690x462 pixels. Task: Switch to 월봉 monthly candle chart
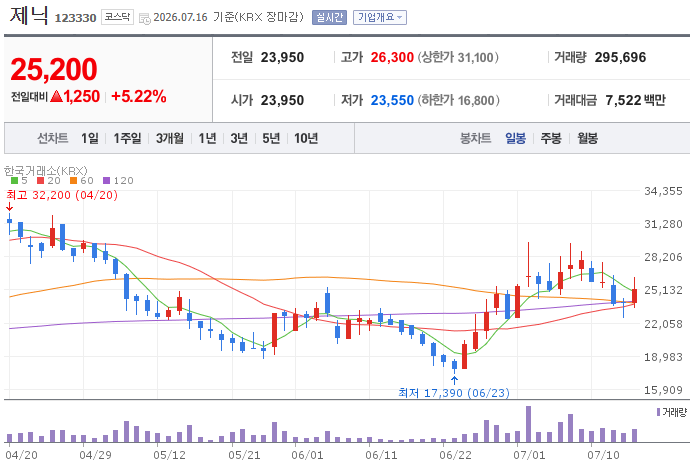pyautogui.click(x=587, y=139)
